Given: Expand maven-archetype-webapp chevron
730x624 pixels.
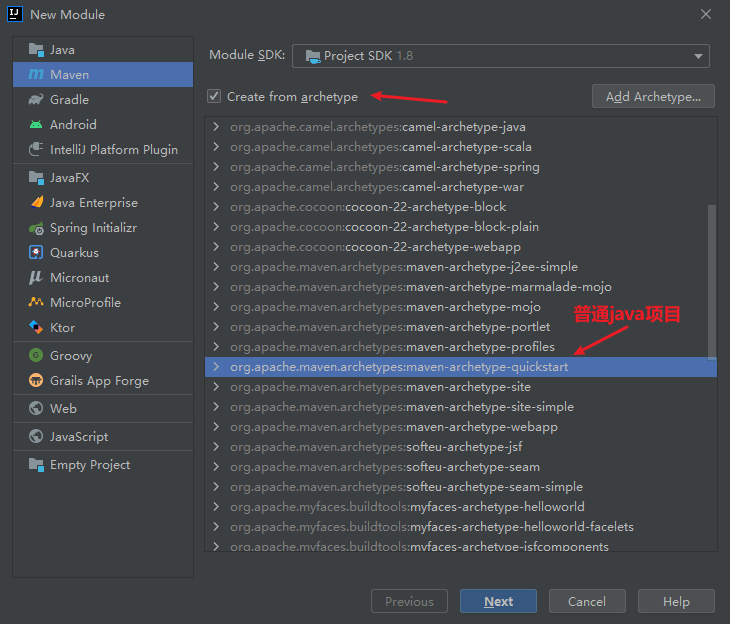Looking at the screenshot, I should point(216,427).
